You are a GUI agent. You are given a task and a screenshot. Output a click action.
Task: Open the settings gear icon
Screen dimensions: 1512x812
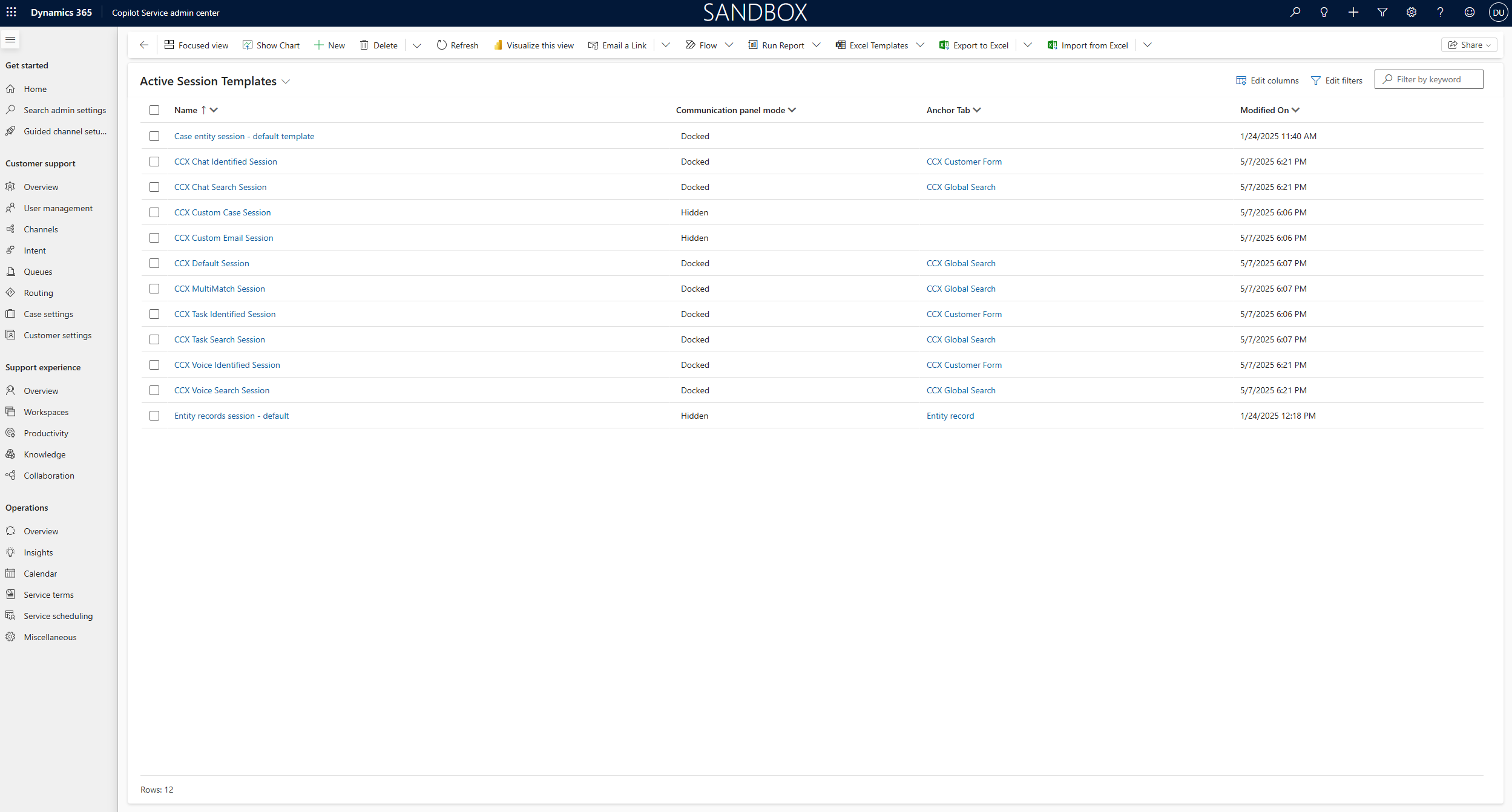[1411, 12]
